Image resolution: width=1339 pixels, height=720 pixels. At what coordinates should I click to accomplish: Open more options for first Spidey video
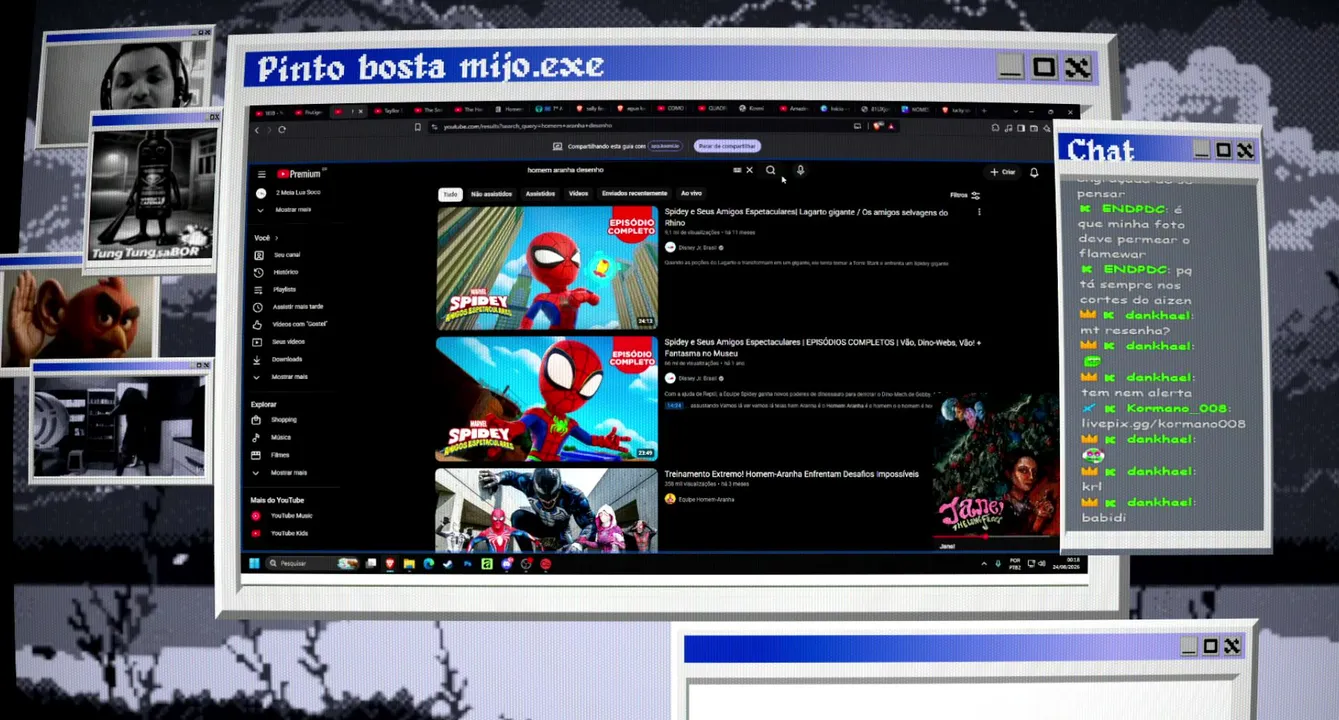point(979,212)
